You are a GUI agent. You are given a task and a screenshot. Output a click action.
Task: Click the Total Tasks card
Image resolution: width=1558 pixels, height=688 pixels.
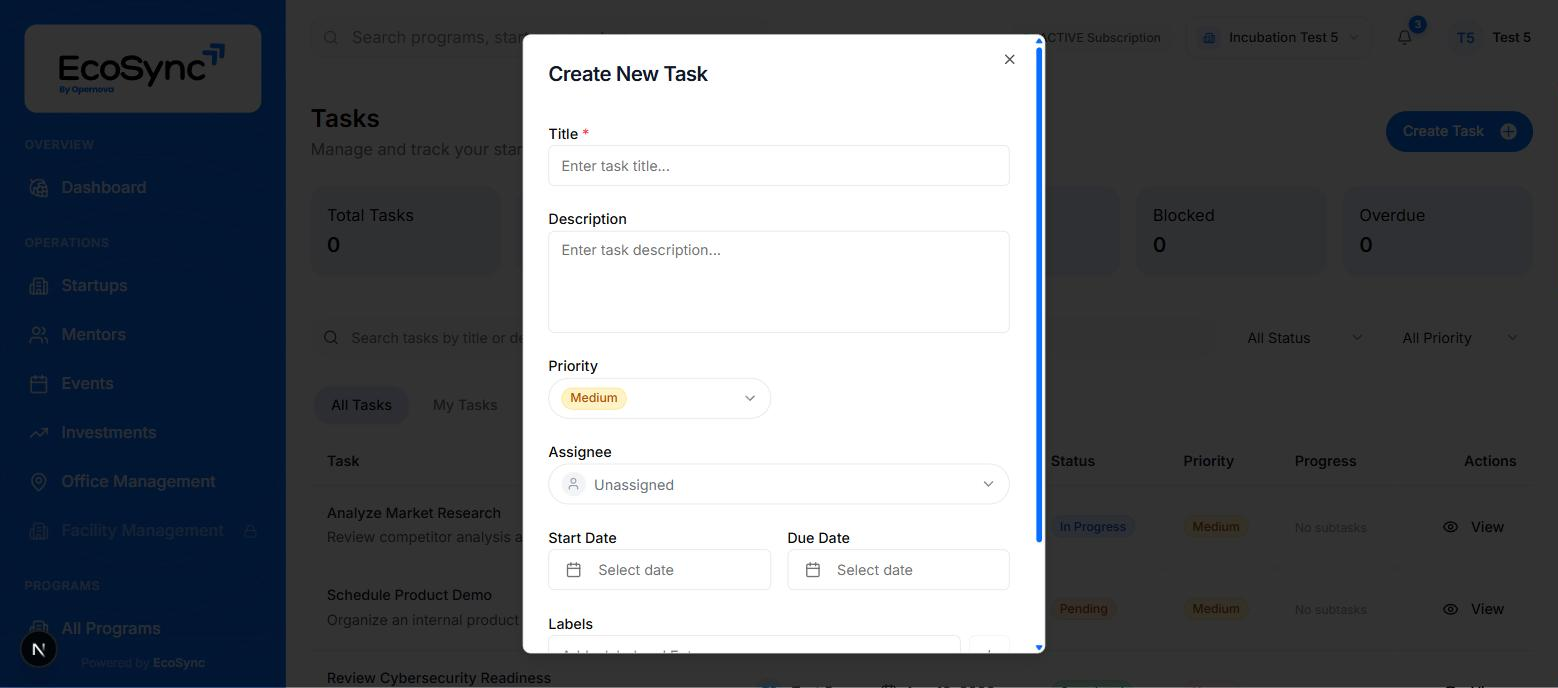click(x=406, y=231)
